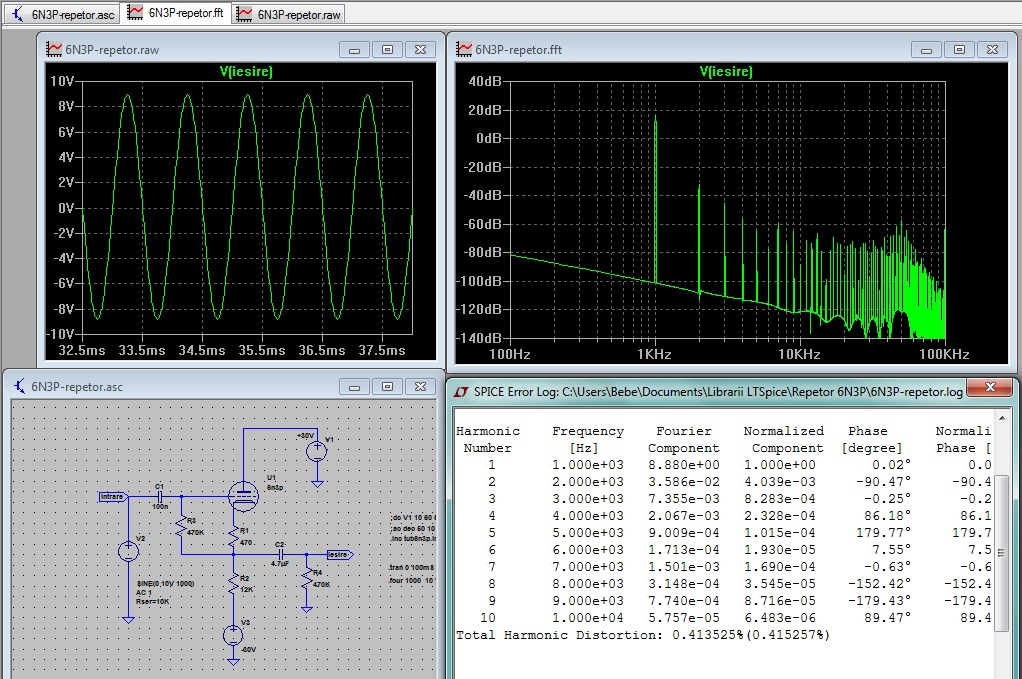This screenshot has width=1022, height=679.
Task: Select the V(iesire) trace label in raw plot
Action: coord(246,72)
